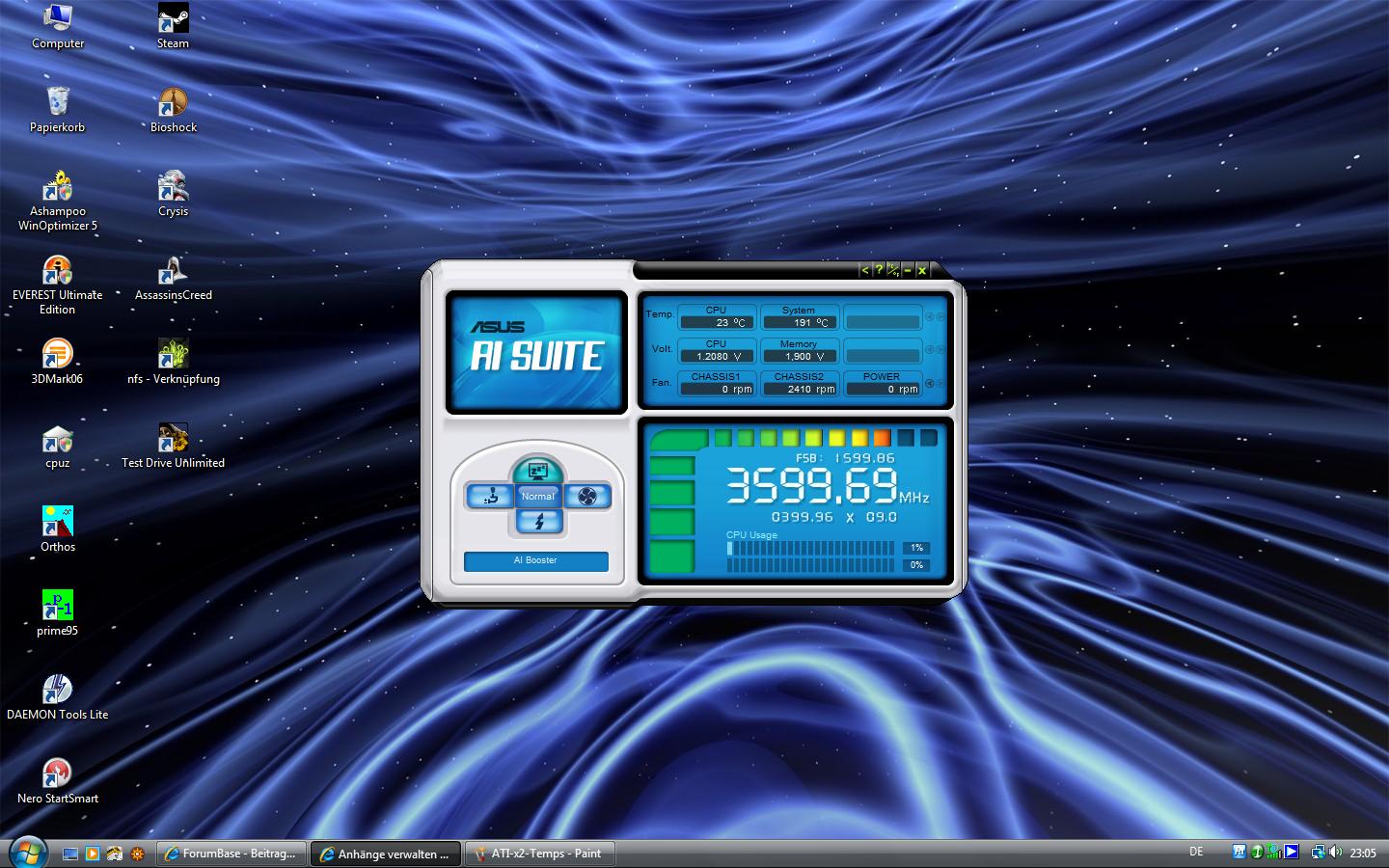
Task: Click the orange gear quick launch icon
Action: [137, 854]
